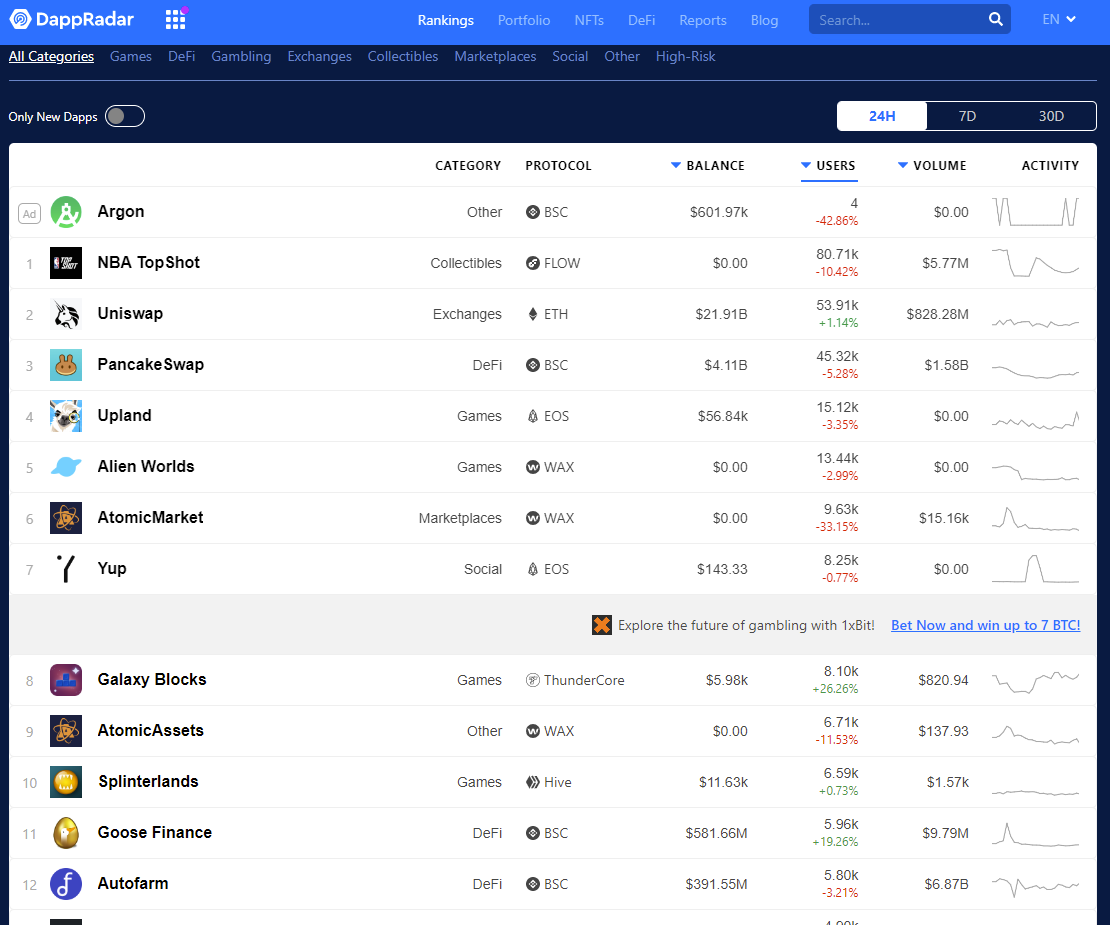The image size is (1110, 925).
Task: Open the Rankings nav item
Action: tap(445, 21)
